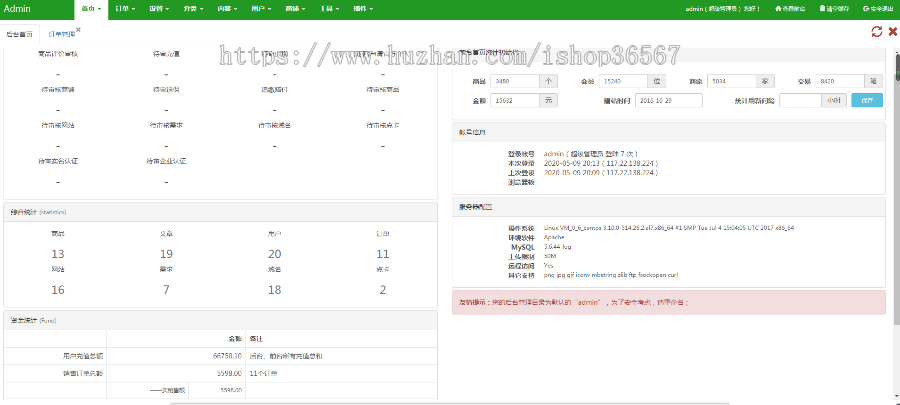Open the 首页 dropdown menu
The image size is (900, 405).
[92, 8]
